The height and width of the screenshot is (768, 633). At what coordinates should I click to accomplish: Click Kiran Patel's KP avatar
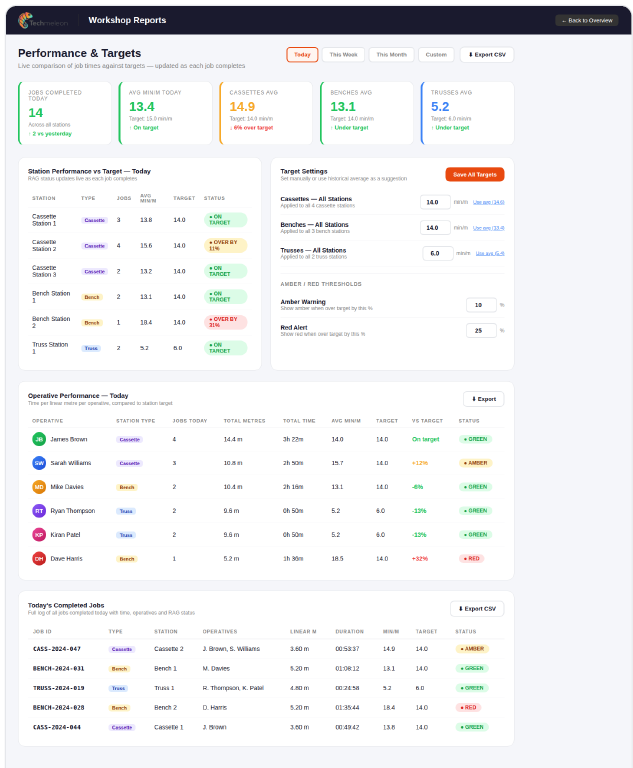tap(39, 535)
